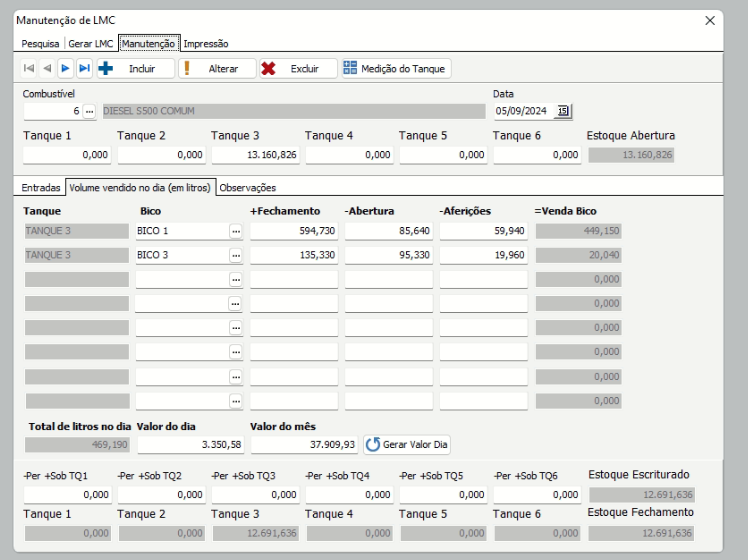
Task: Click the Tanque 3 opening stock field
Action: [x=254, y=155]
